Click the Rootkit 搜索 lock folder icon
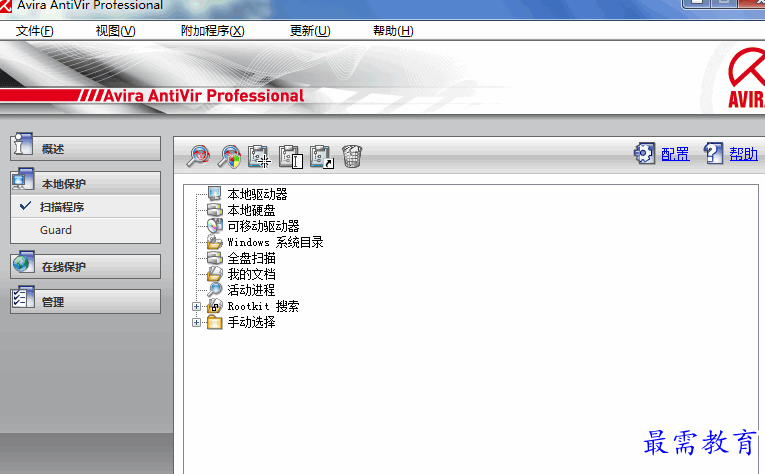765x474 pixels. click(215, 306)
